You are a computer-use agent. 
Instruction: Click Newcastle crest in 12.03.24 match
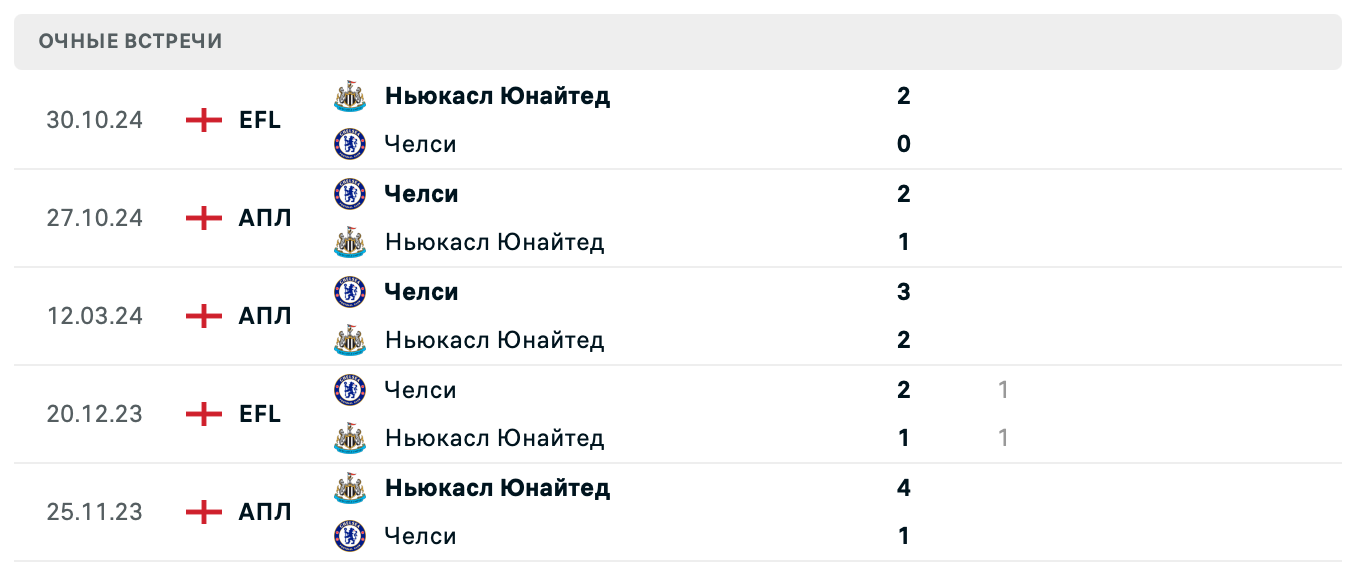(349, 340)
